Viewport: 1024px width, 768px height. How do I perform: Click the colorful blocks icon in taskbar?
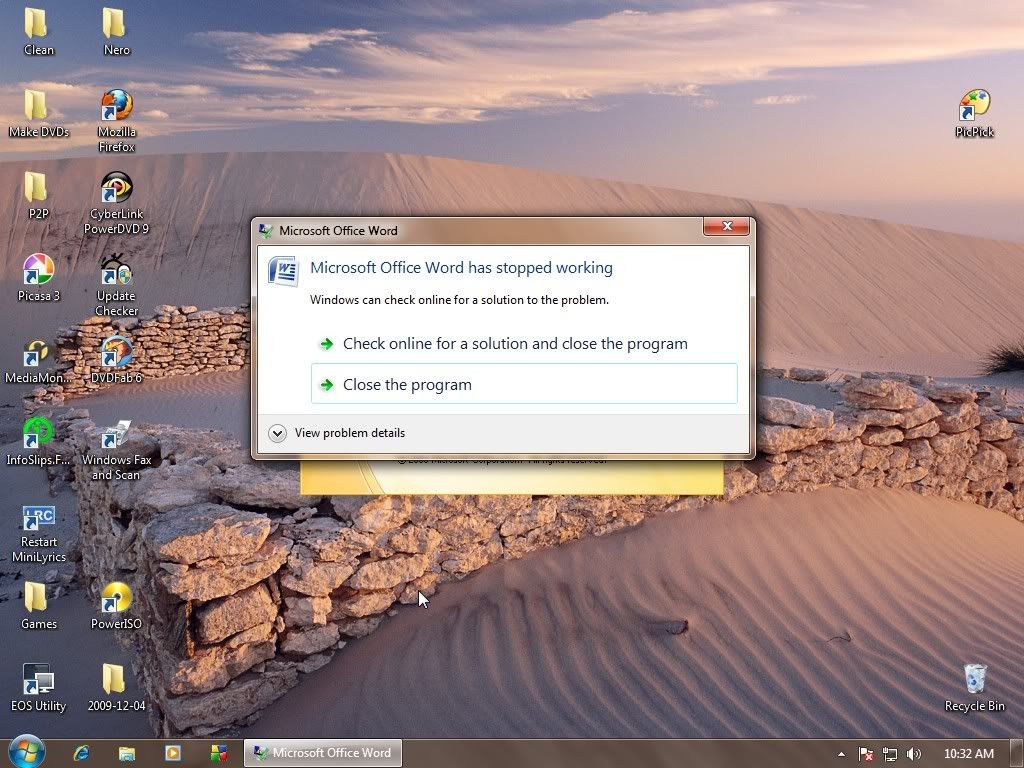(x=219, y=753)
